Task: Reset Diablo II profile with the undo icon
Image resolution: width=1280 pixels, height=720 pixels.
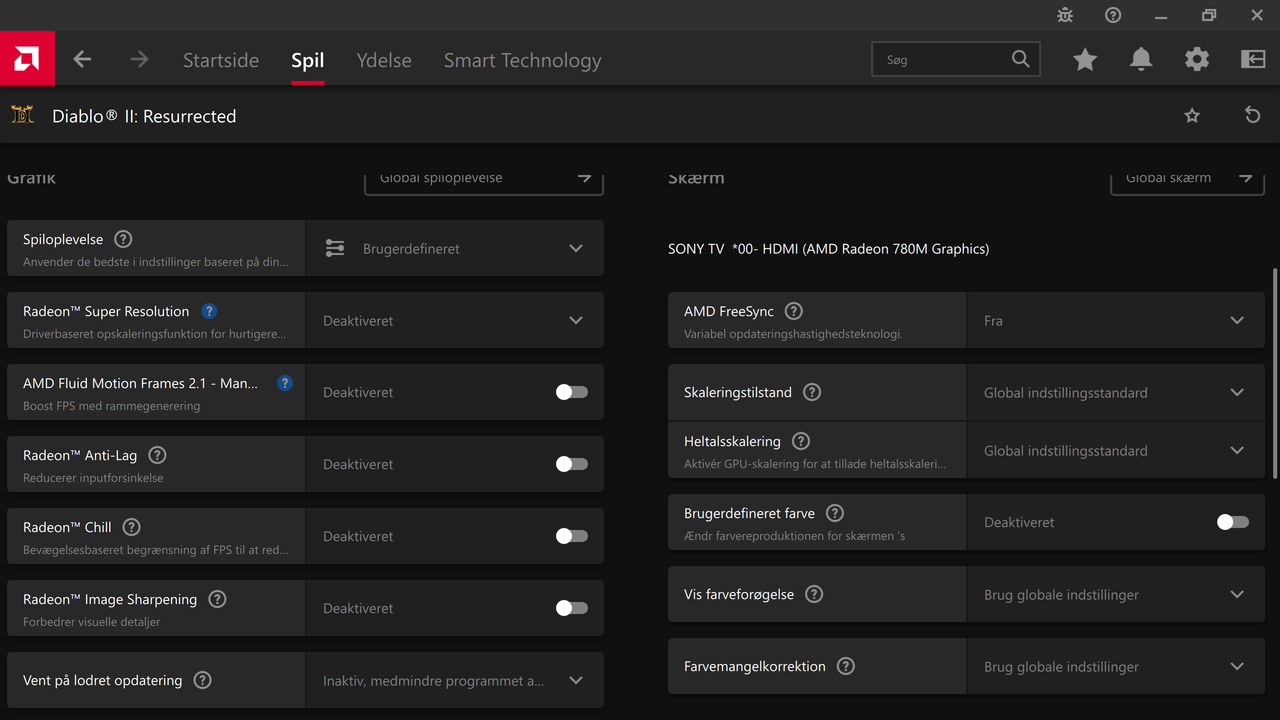Action: (1252, 116)
